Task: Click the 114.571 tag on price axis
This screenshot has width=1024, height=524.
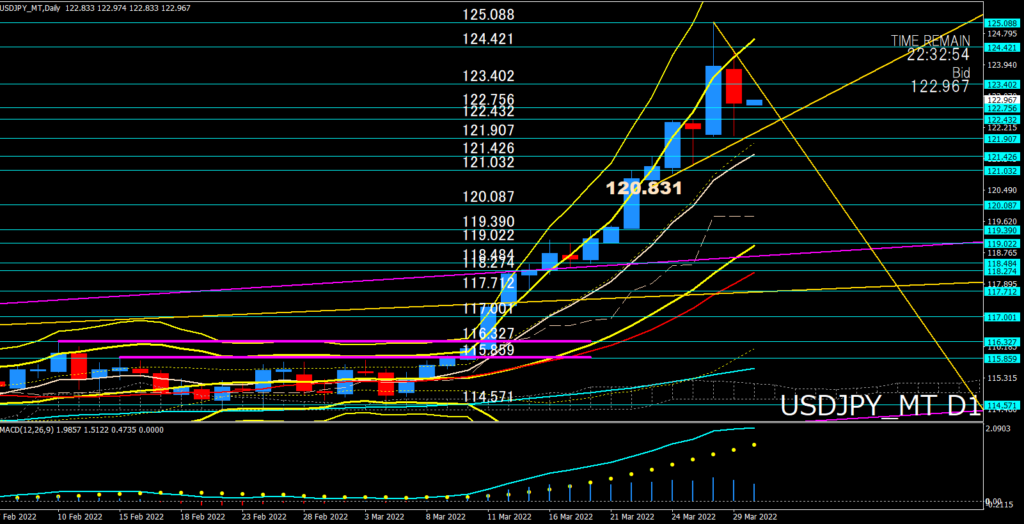Action: 1002,406
